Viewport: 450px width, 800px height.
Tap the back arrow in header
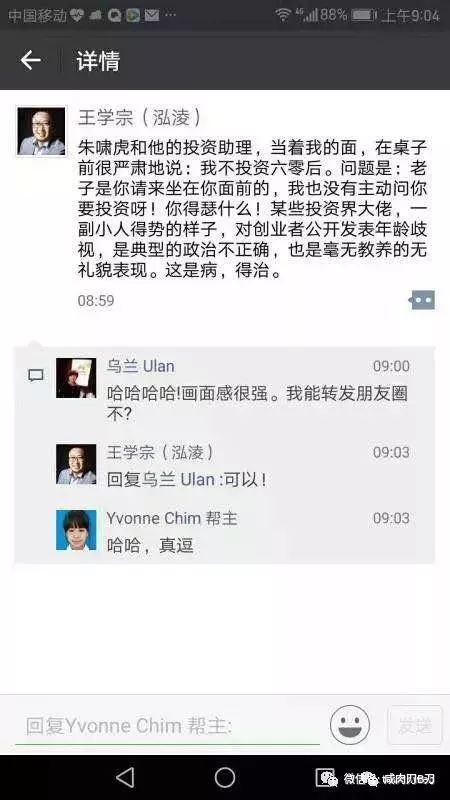click(30, 61)
